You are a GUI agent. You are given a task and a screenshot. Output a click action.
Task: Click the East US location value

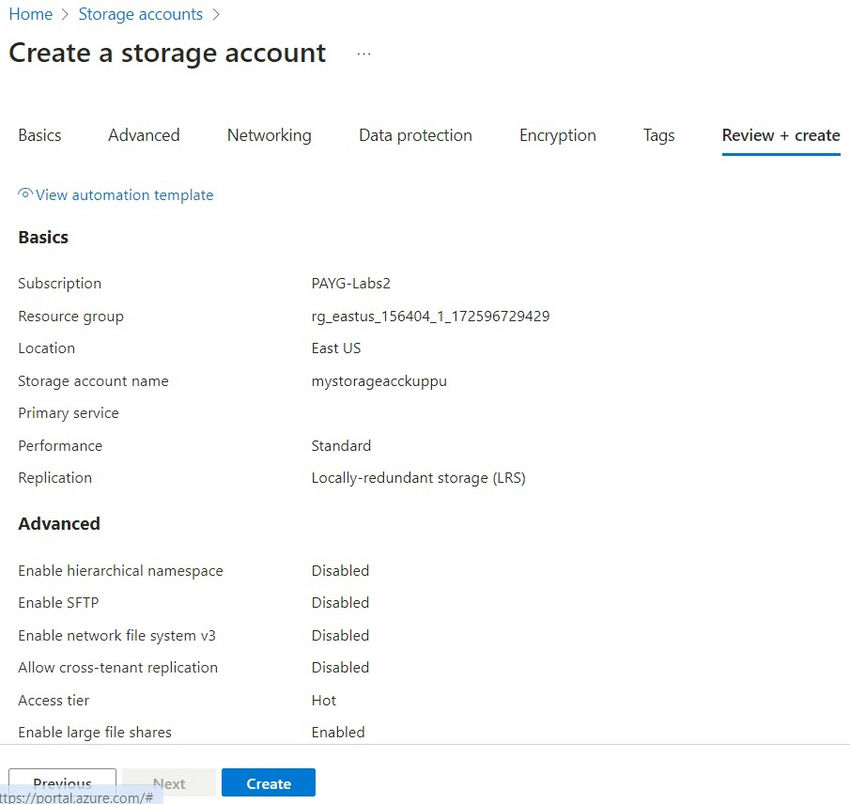[336, 348]
